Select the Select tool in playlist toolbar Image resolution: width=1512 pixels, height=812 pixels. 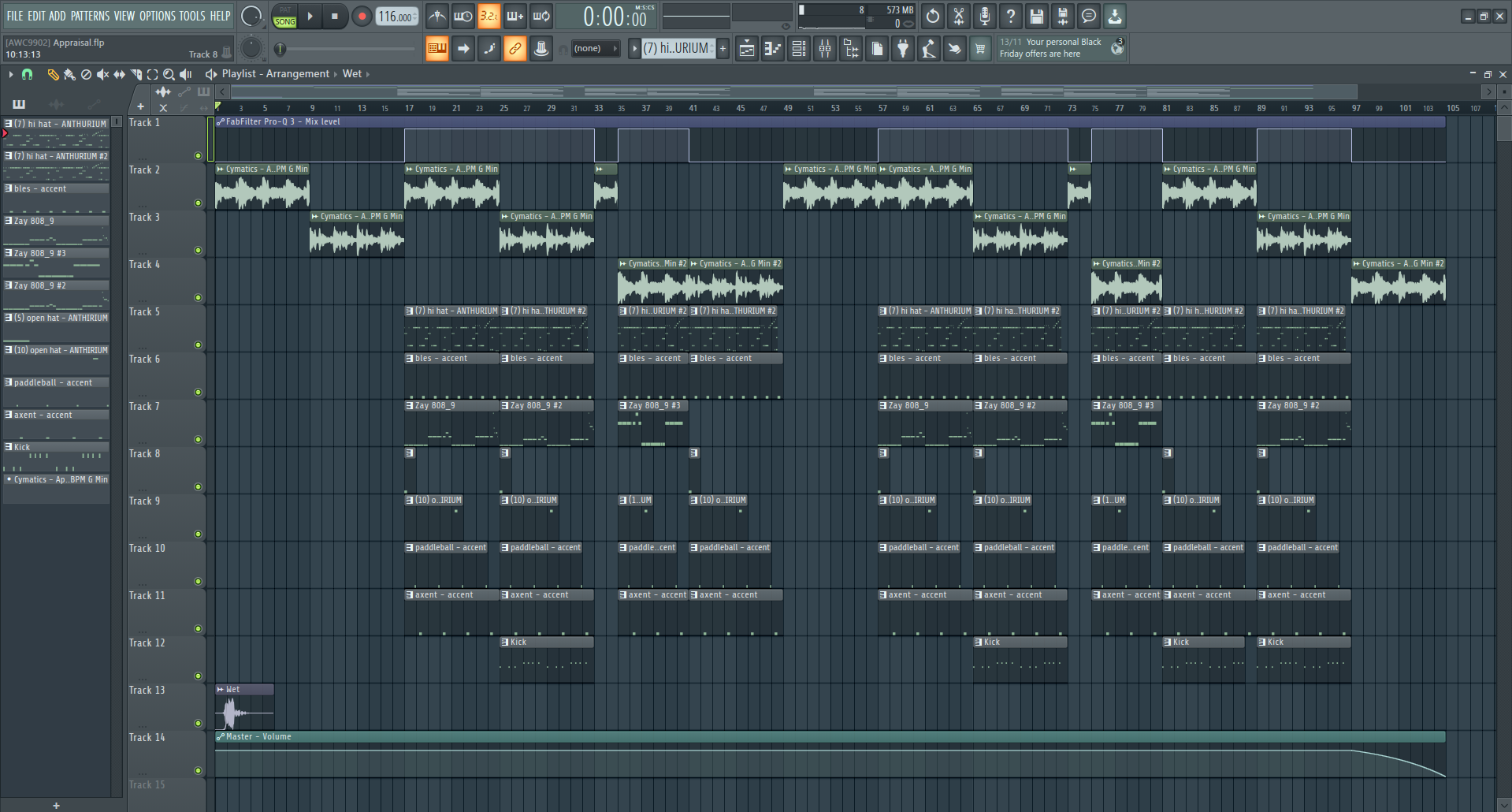pos(152,74)
